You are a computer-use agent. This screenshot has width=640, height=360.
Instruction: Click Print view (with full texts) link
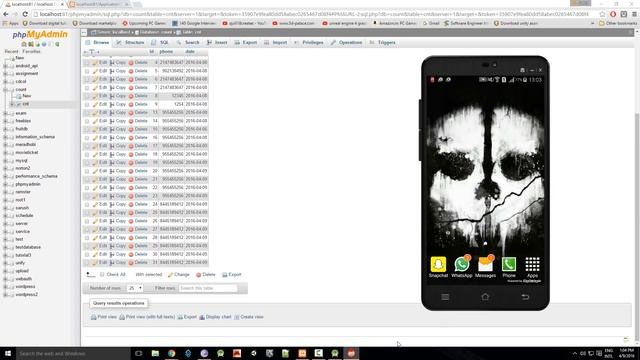point(147,317)
